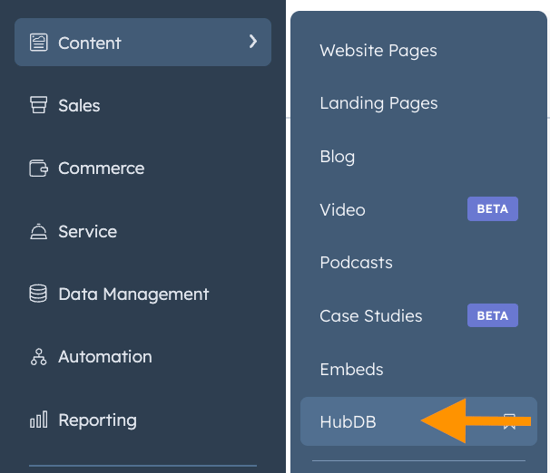Click the BETA badge next to Case Studies
550x473 pixels.
click(492, 315)
